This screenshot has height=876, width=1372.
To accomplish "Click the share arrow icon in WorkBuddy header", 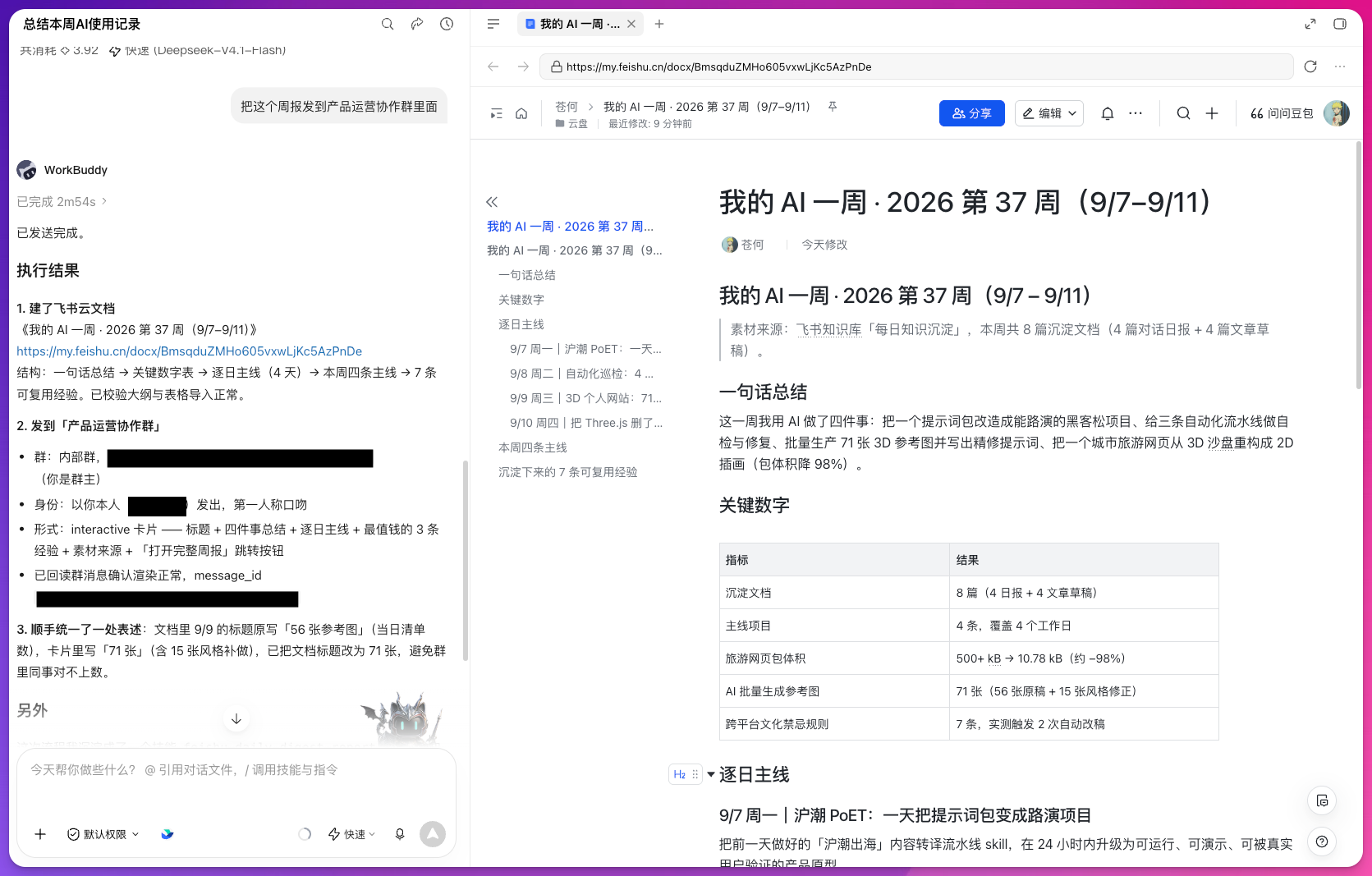I will 417,24.
